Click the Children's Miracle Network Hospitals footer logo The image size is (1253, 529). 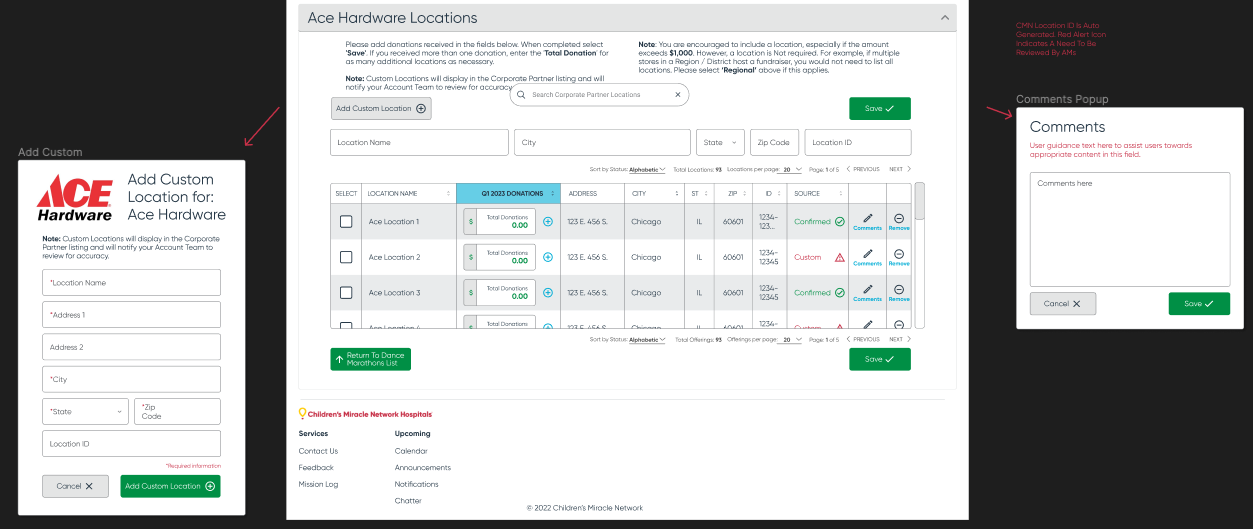365,413
